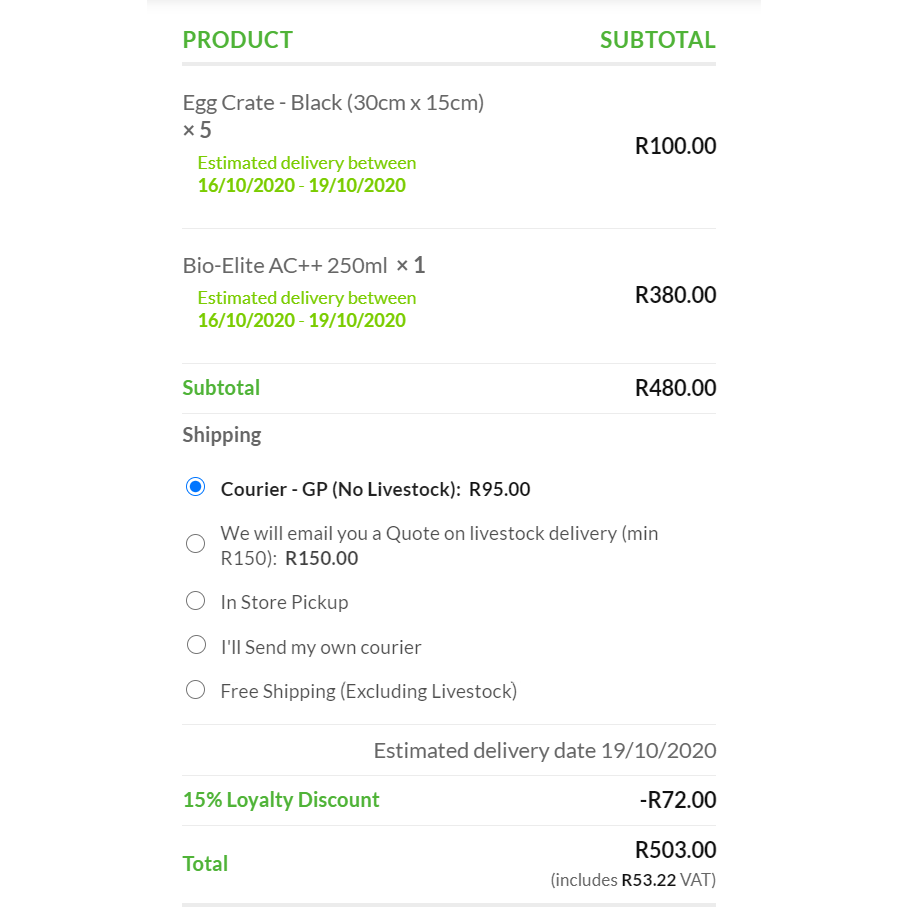Pick I'll Send my own courier option
Screen dimensions: 909x909
[196, 645]
